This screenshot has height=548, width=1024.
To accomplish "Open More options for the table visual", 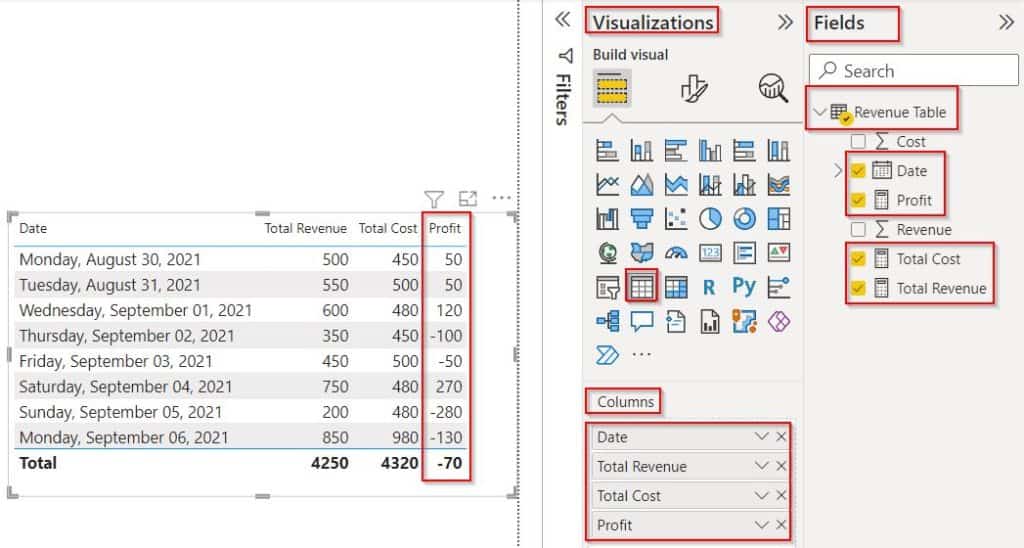I will coord(502,198).
